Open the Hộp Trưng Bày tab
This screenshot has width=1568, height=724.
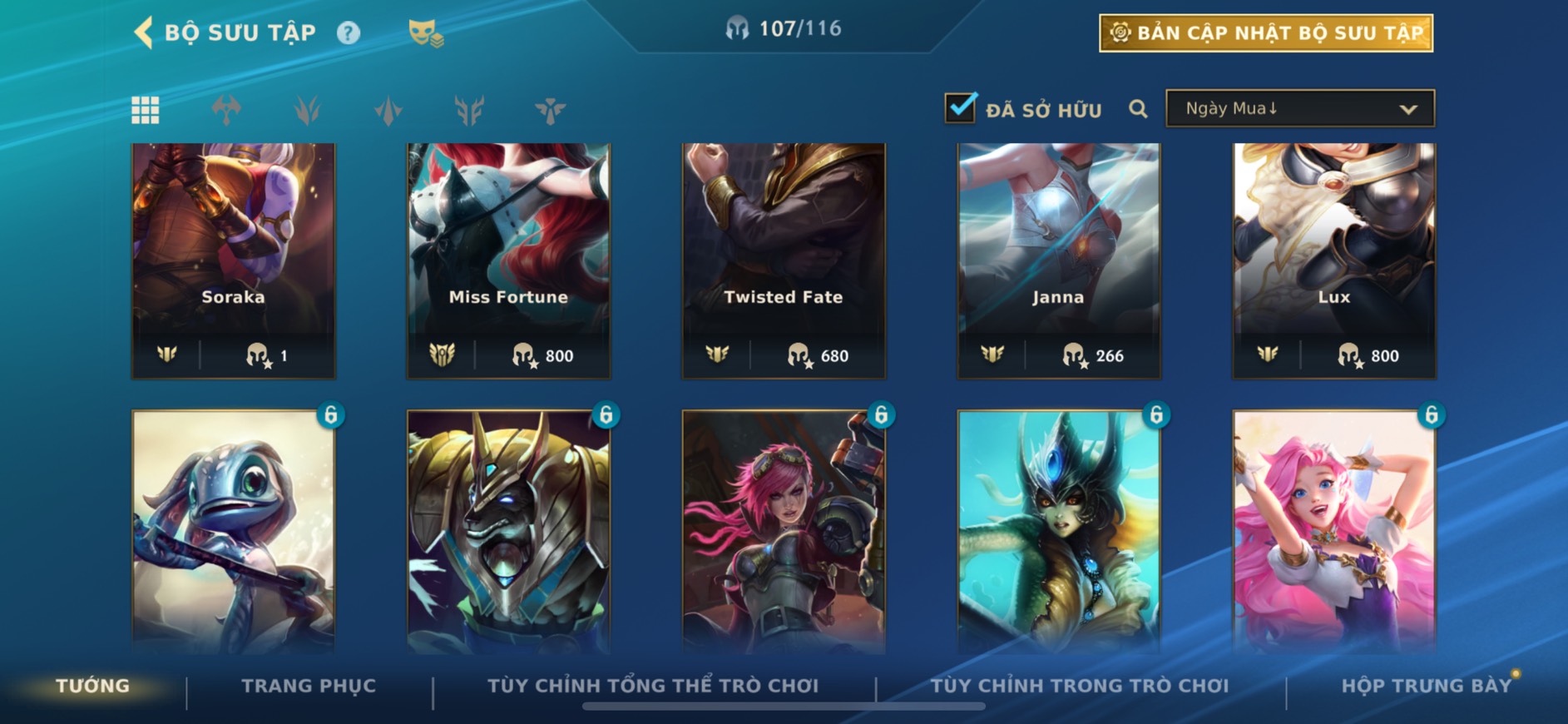pyautogui.click(x=1426, y=686)
